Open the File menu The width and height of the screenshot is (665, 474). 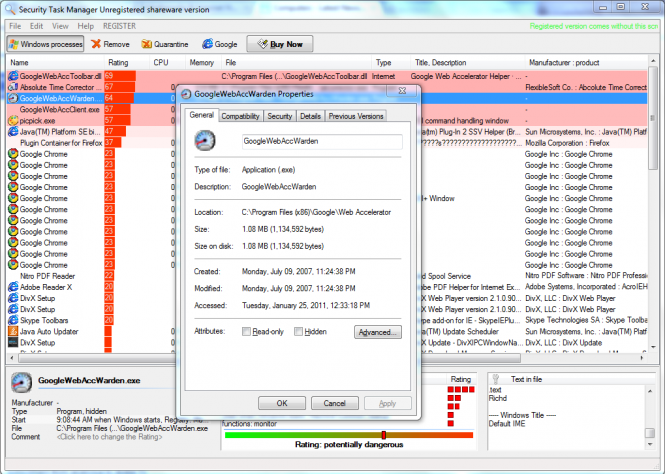click(x=15, y=26)
